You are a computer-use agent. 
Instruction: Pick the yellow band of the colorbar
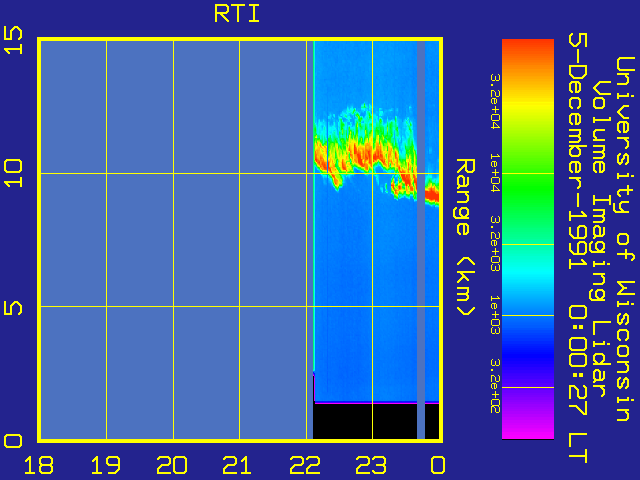[528, 104]
